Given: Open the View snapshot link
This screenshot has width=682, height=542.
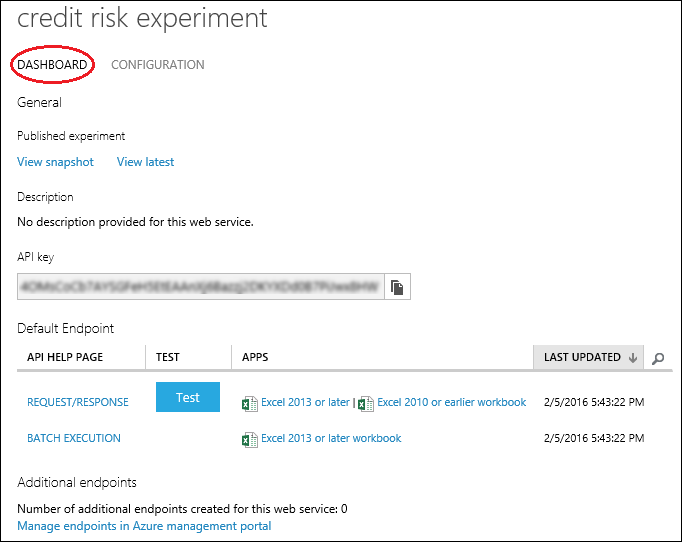Looking at the screenshot, I should point(55,162).
